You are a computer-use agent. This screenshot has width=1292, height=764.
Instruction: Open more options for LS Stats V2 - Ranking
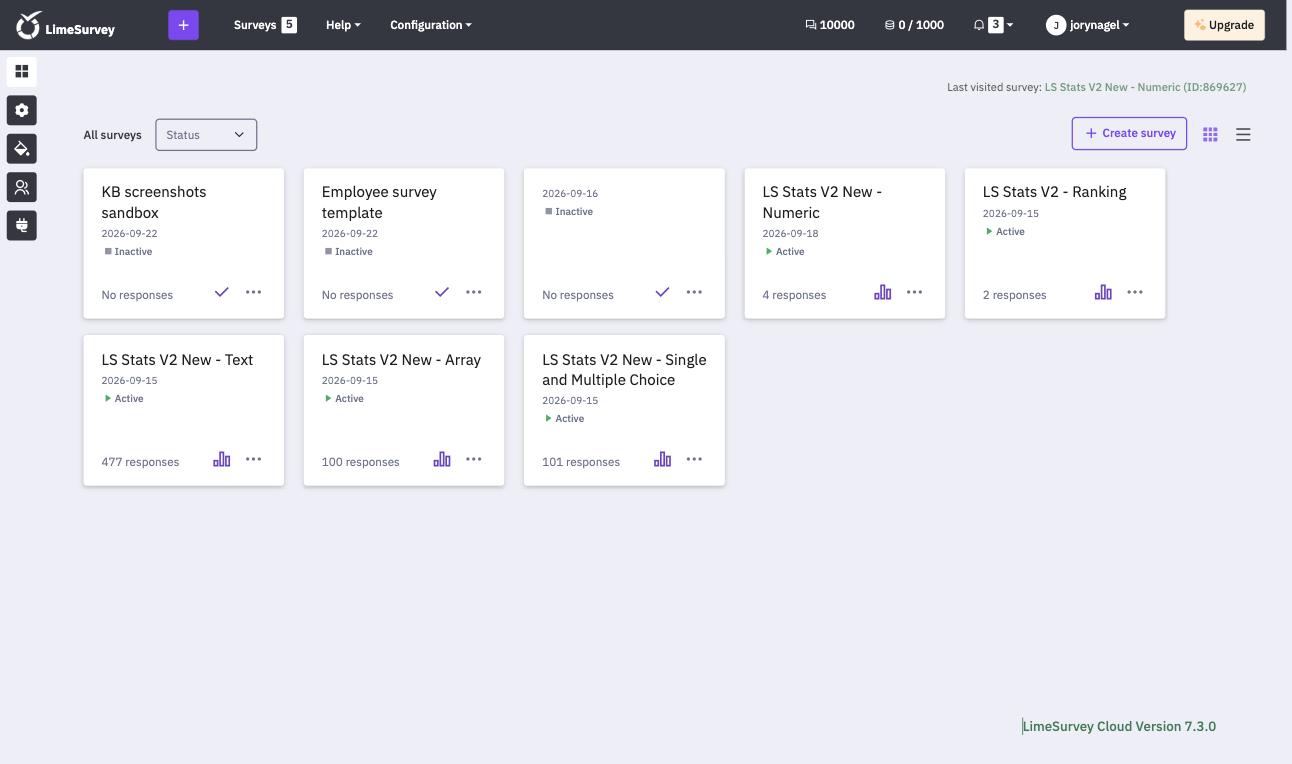click(x=1135, y=292)
